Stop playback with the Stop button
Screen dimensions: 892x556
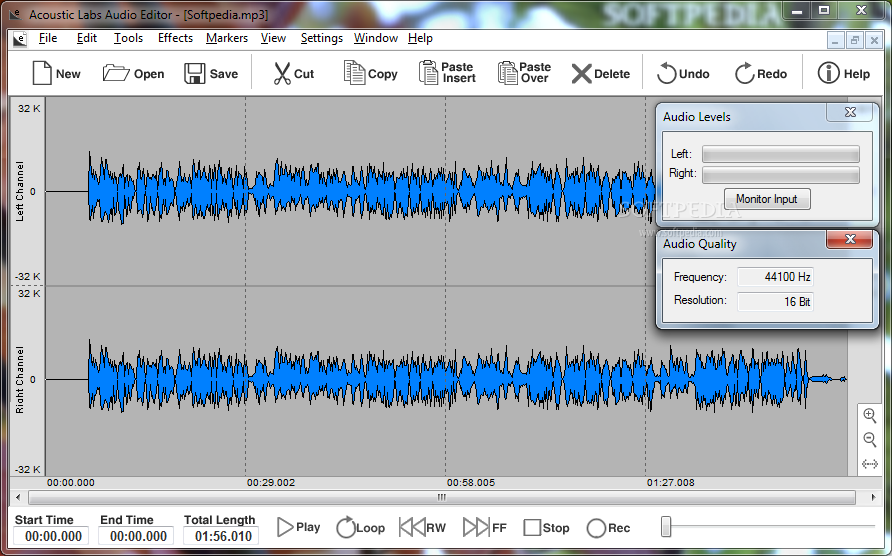pyautogui.click(x=546, y=528)
